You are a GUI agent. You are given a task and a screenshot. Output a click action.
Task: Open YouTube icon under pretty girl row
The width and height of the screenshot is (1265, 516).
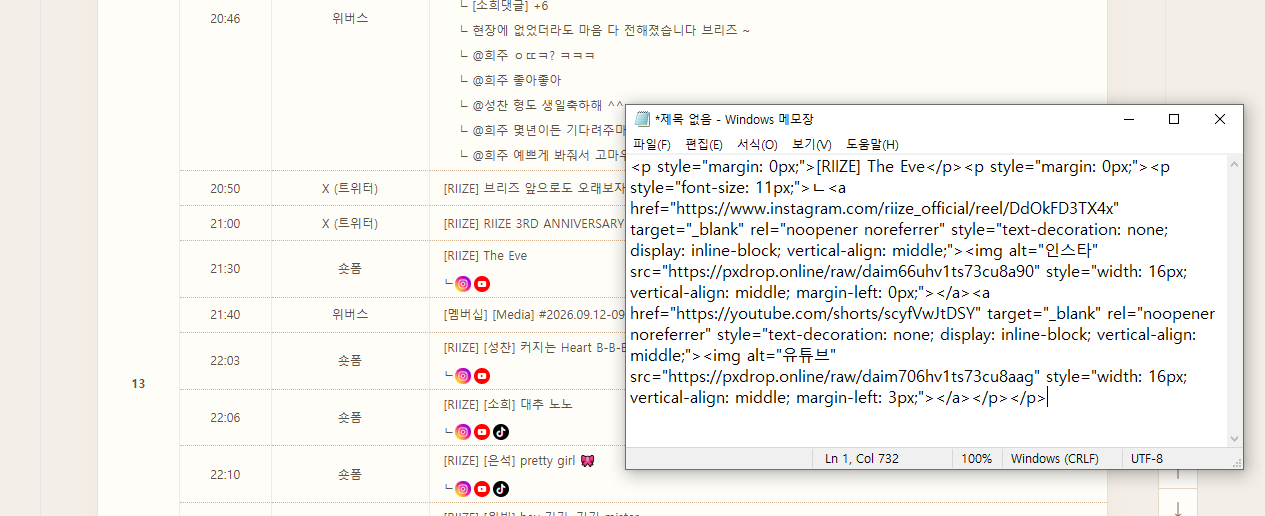482,489
